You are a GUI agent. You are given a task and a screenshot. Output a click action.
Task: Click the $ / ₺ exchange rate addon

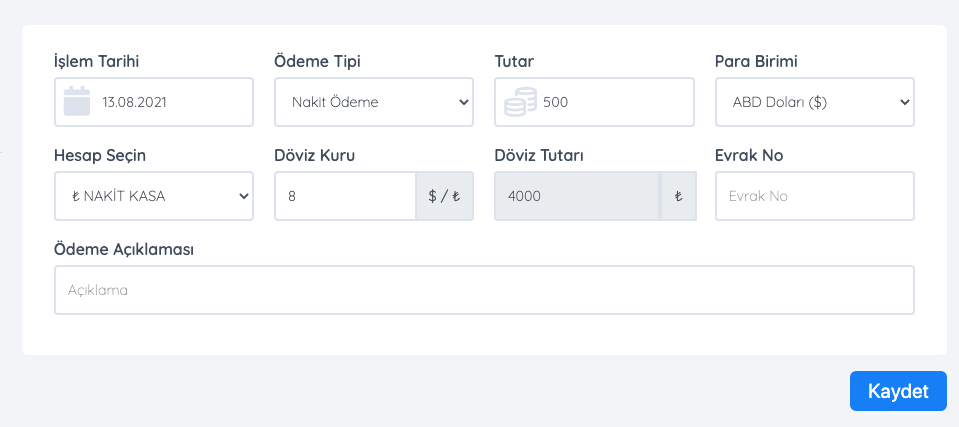pyautogui.click(x=445, y=196)
